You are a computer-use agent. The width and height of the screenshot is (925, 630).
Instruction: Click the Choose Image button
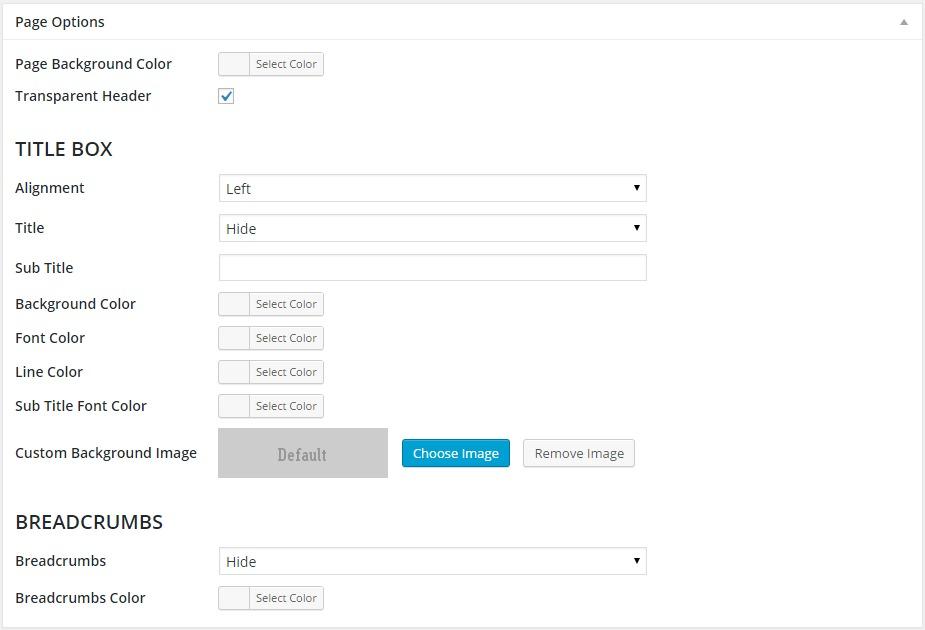[456, 453]
